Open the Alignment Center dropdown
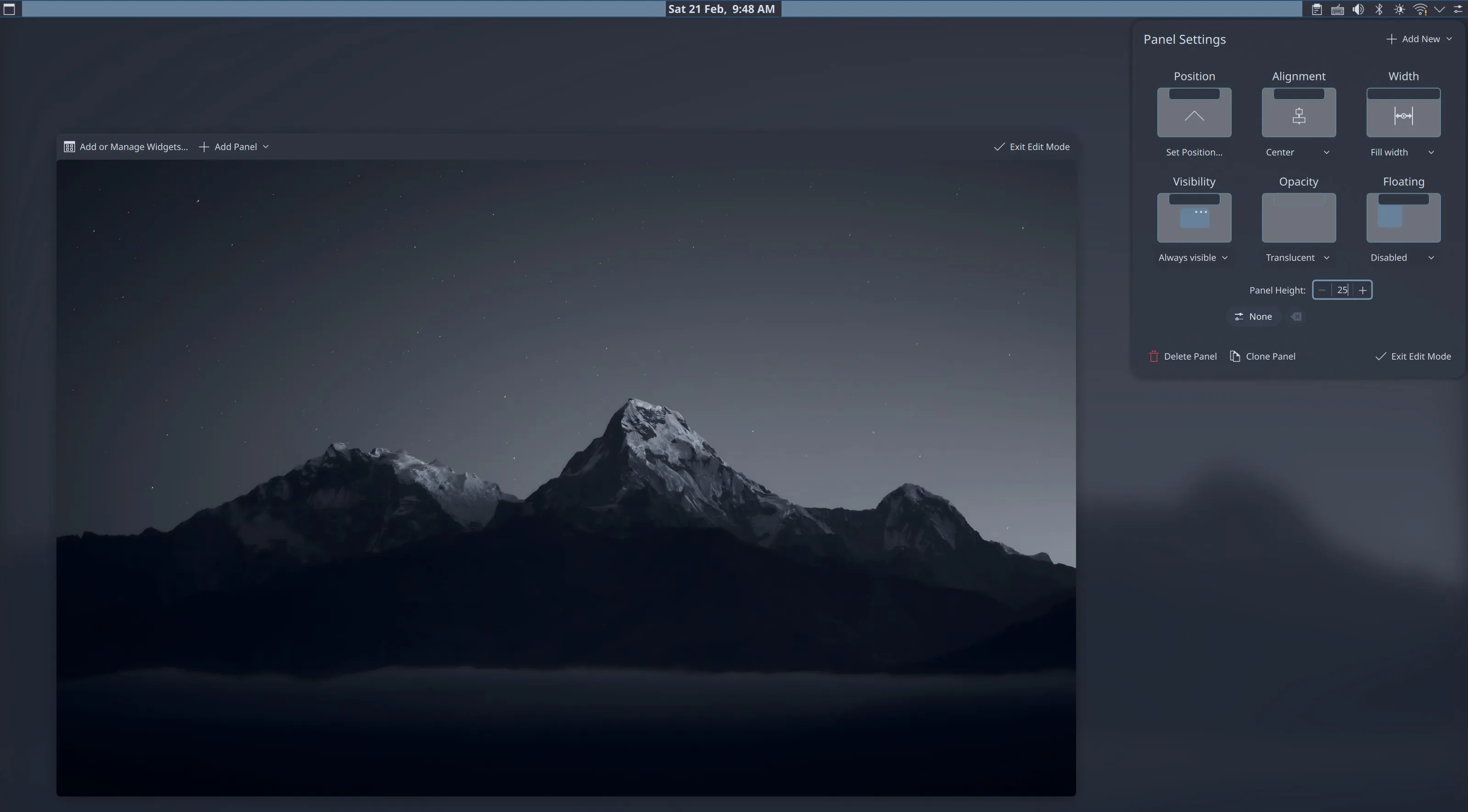The height and width of the screenshot is (812, 1468). 1298,152
